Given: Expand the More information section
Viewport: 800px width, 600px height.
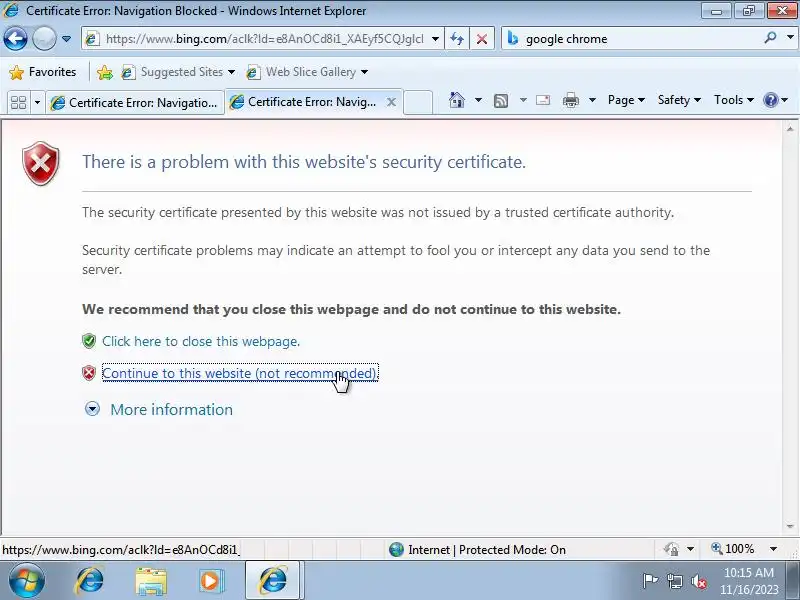Looking at the screenshot, I should click(92, 409).
